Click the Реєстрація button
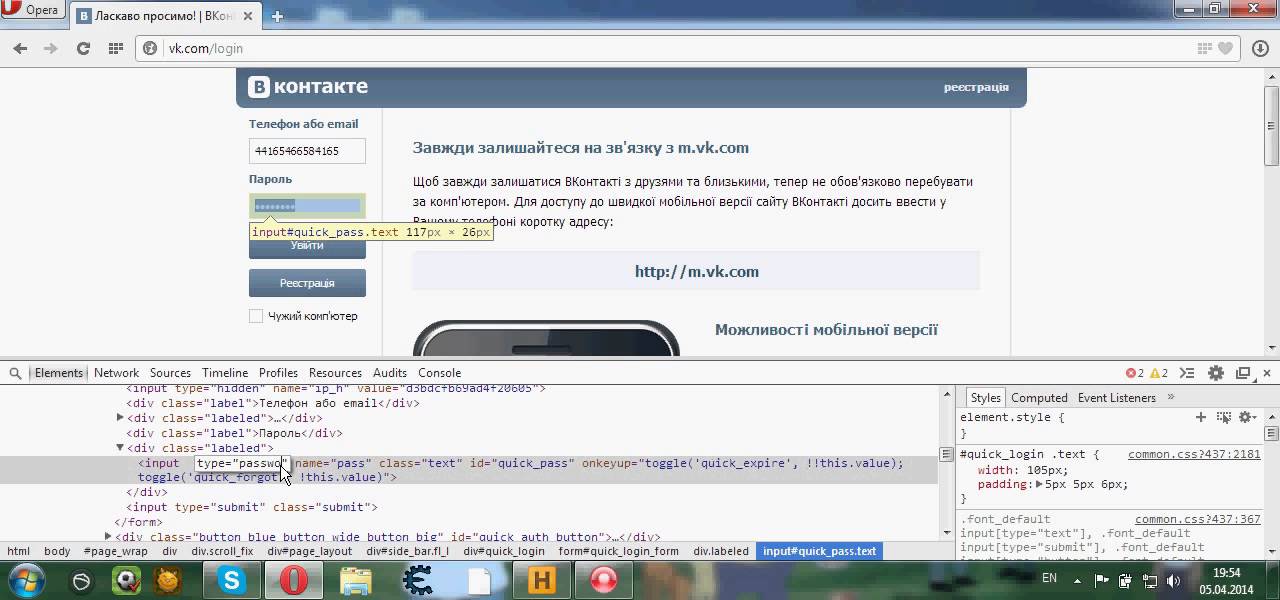Image resolution: width=1280 pixels, height=600 pixels. pos(307,283)
